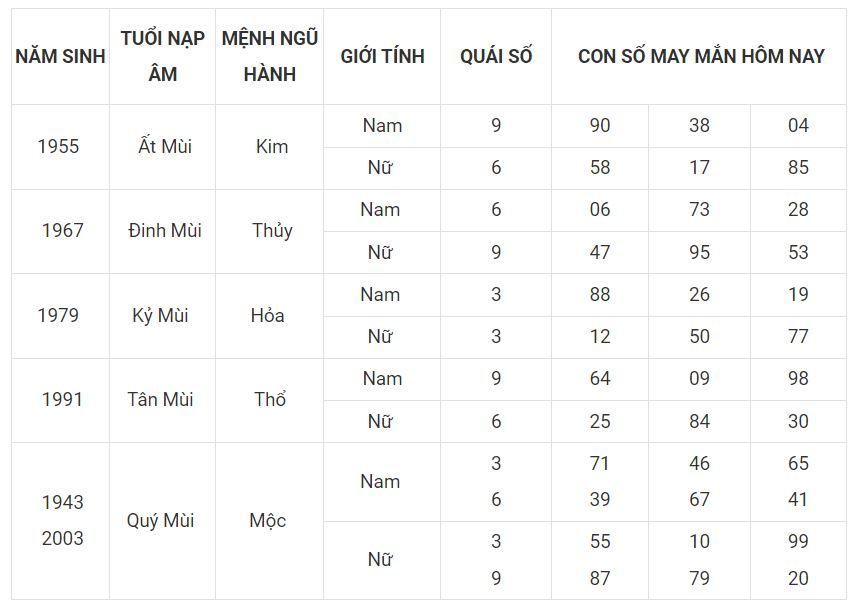The width and height of the screenshot is (856, 604).
Task: Select the Tân Mùi cell
Action: click(162, 400)
